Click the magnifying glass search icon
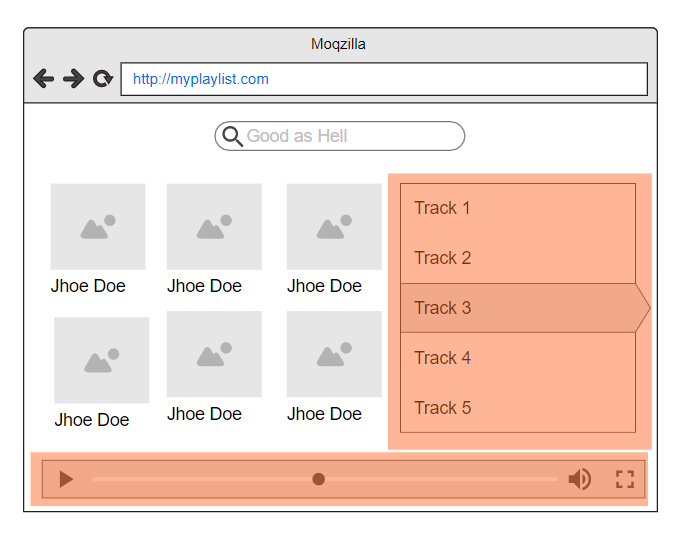This screenshot has width=675, height=543. (x=233, y=137)
